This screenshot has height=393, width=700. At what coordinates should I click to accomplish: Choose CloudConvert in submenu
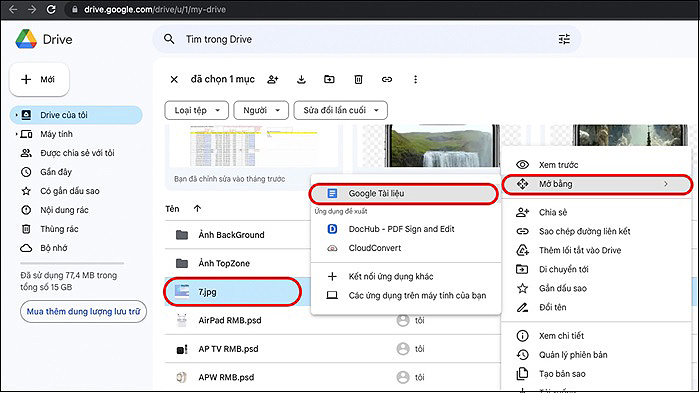[406, 248]
